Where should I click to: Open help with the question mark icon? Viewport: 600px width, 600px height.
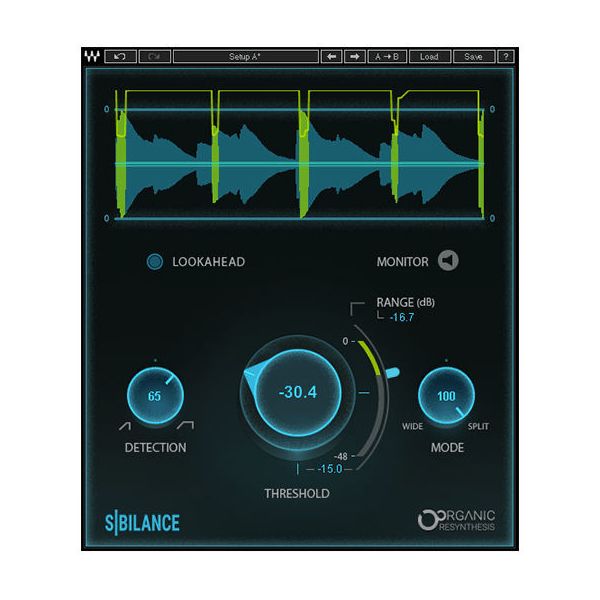point(506,57)
